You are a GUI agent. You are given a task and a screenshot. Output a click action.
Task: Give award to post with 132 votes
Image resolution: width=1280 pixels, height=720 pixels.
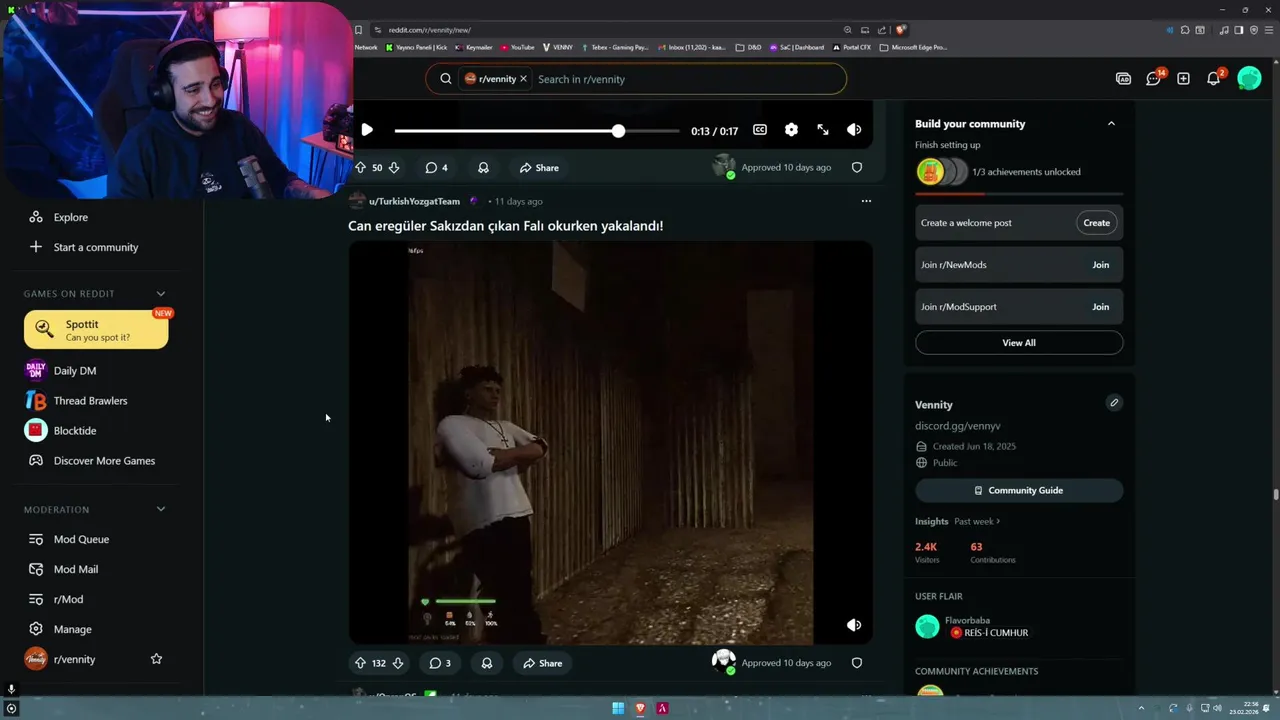pyautogui.click(x=487, y=663)
